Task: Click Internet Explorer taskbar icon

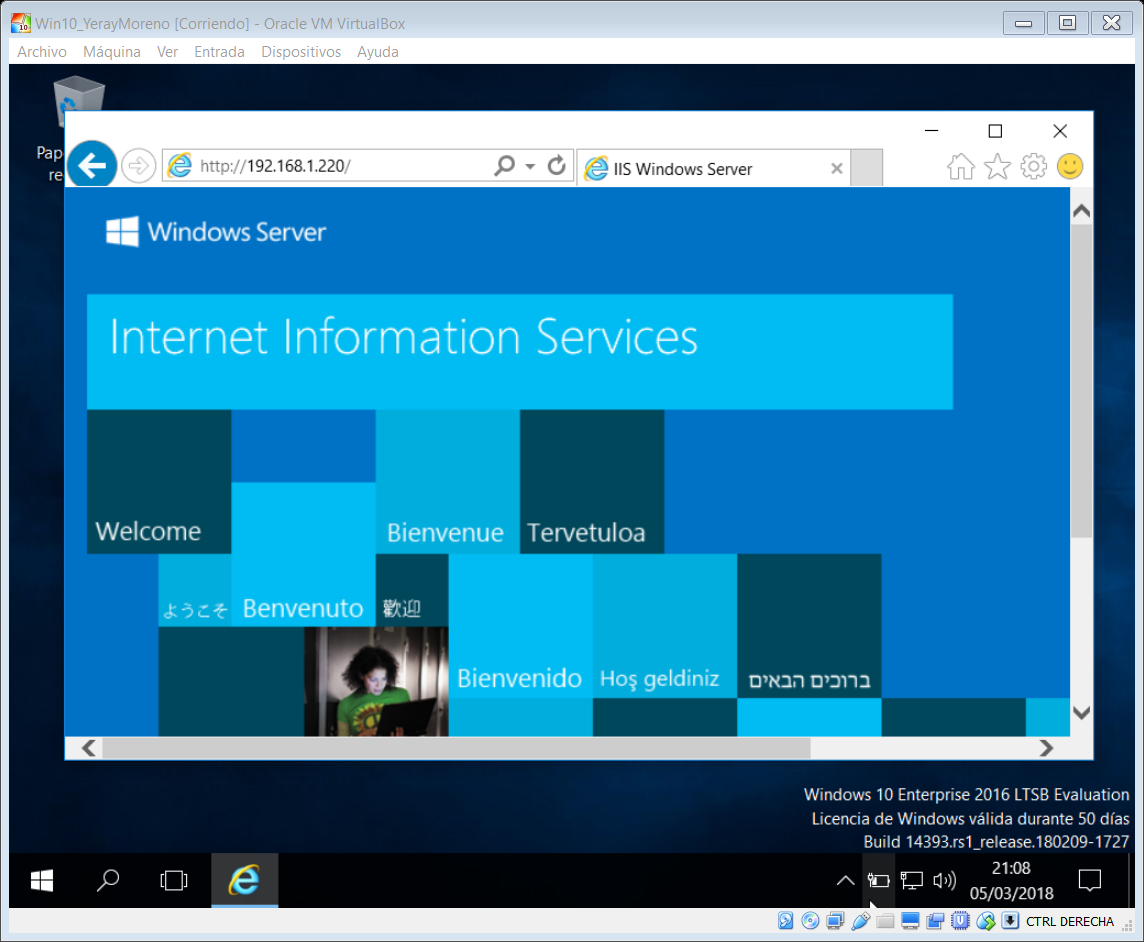Action: [244, 881]
